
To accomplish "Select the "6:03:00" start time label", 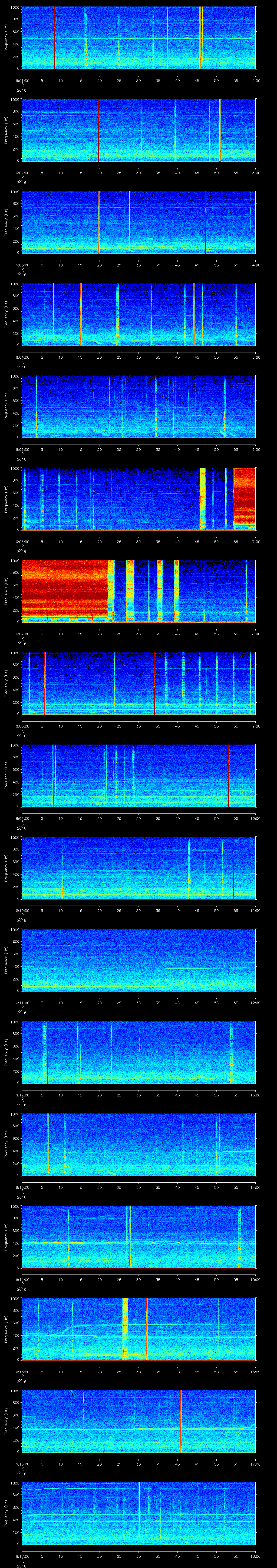I will (22, 264).
